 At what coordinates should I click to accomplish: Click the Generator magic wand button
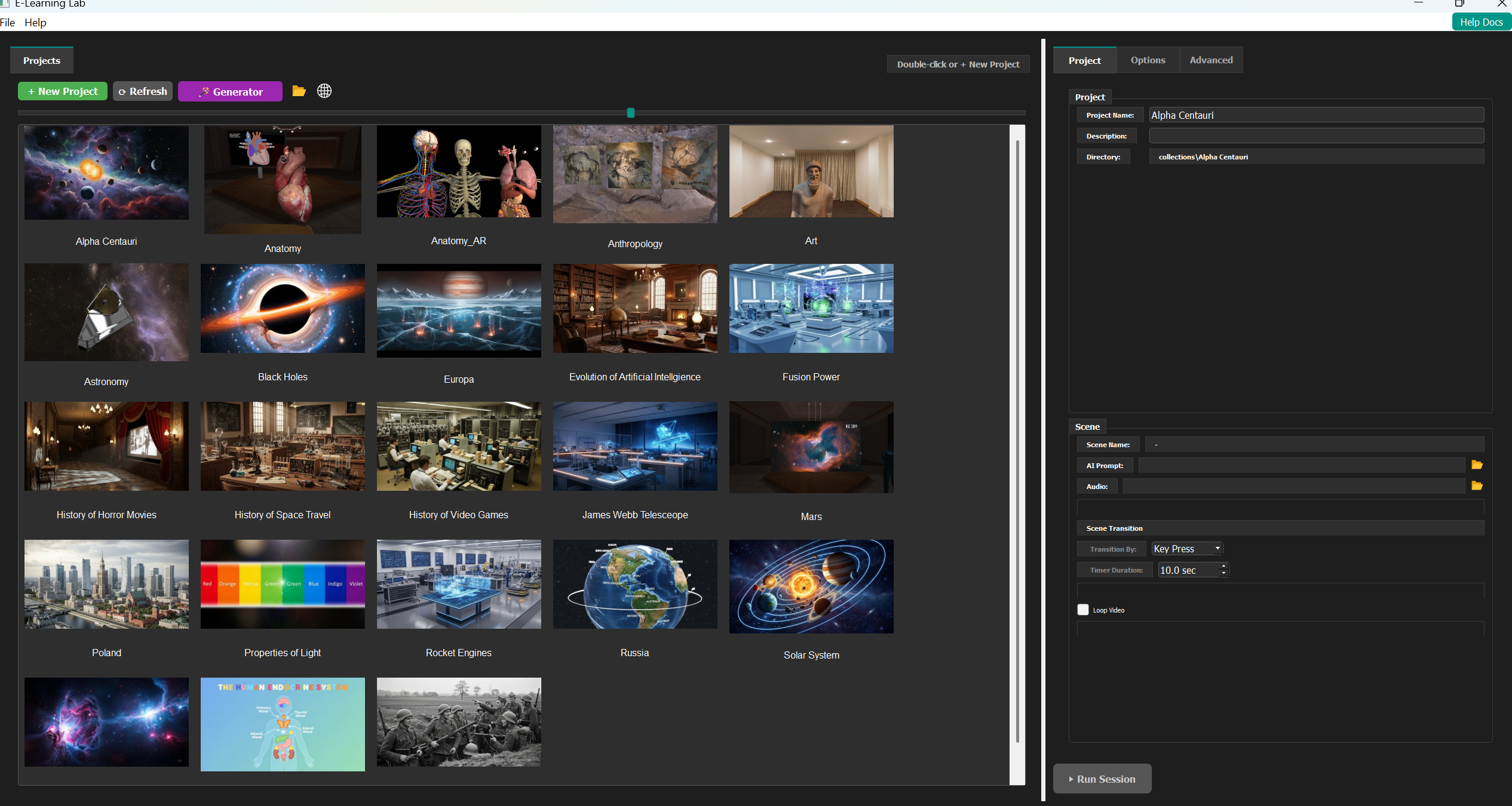click(x=230, y=91)
